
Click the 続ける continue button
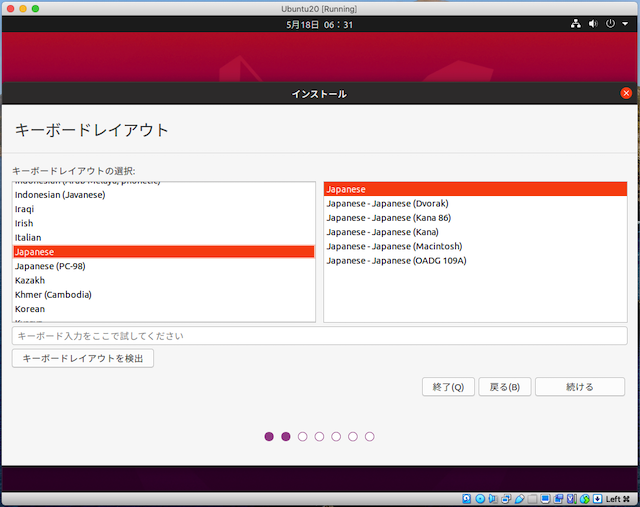[x=580, y=387]
